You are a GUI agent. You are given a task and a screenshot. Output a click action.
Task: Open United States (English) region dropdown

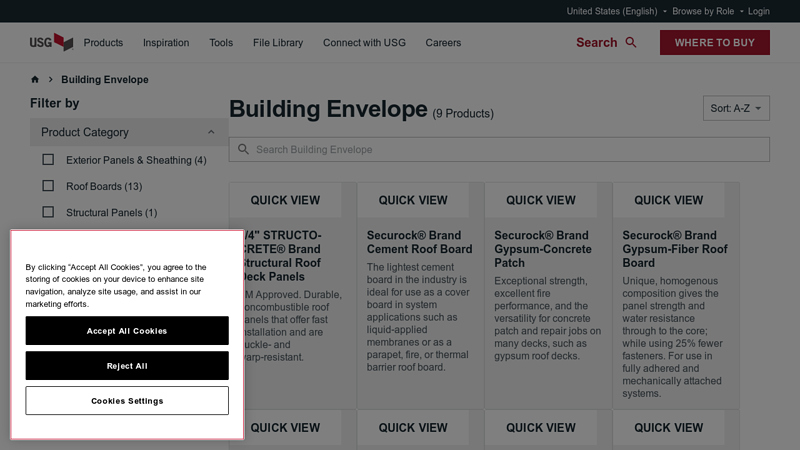click(x=616, y=11)
